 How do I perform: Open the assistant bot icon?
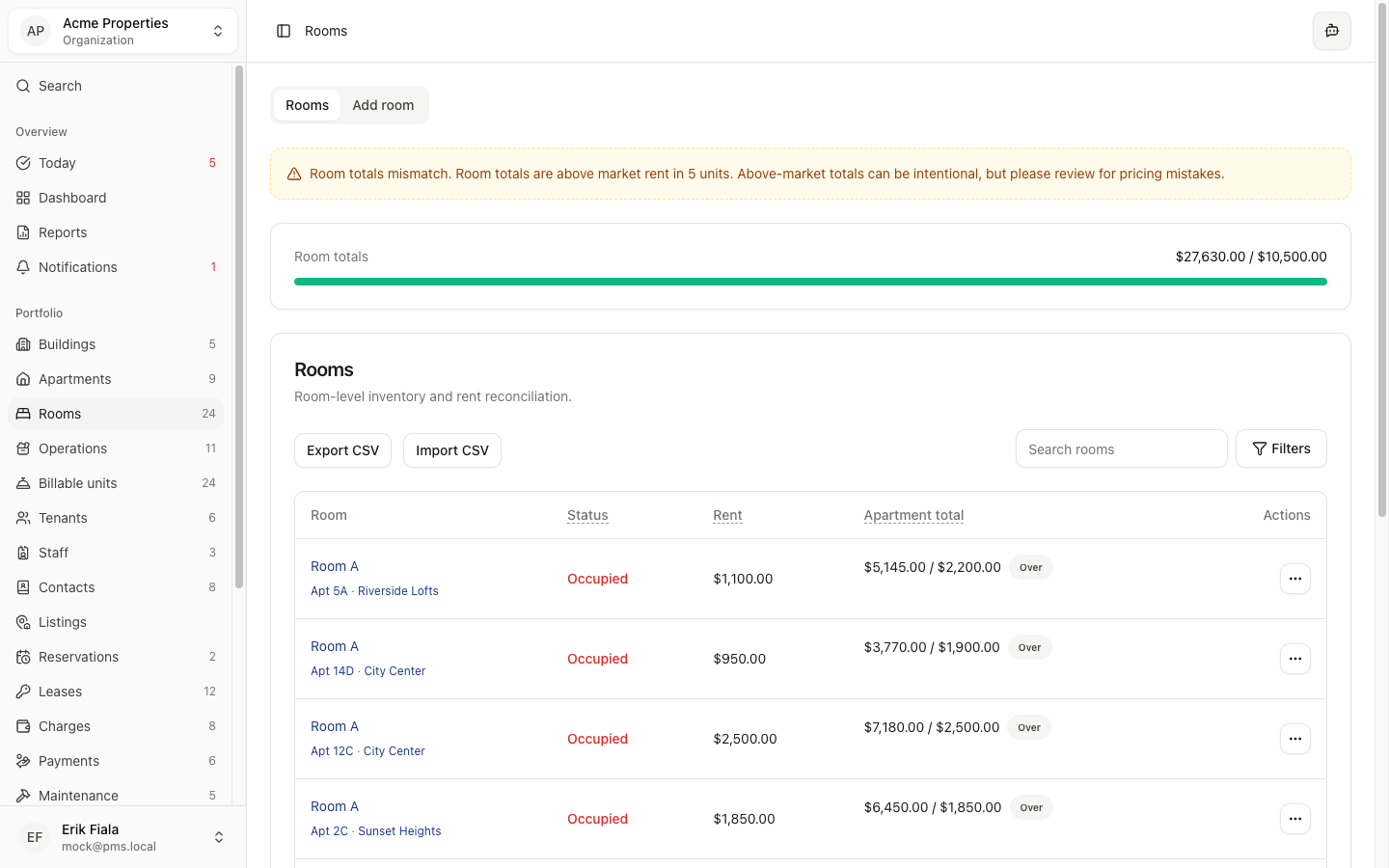1331,31
